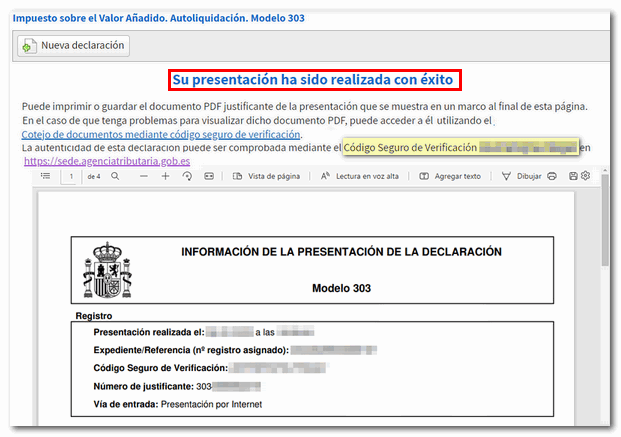The height and width of the screenshot is (437, 621).
Task: Open the Cotejo de documentos verification link
Action: coord(161,134)
